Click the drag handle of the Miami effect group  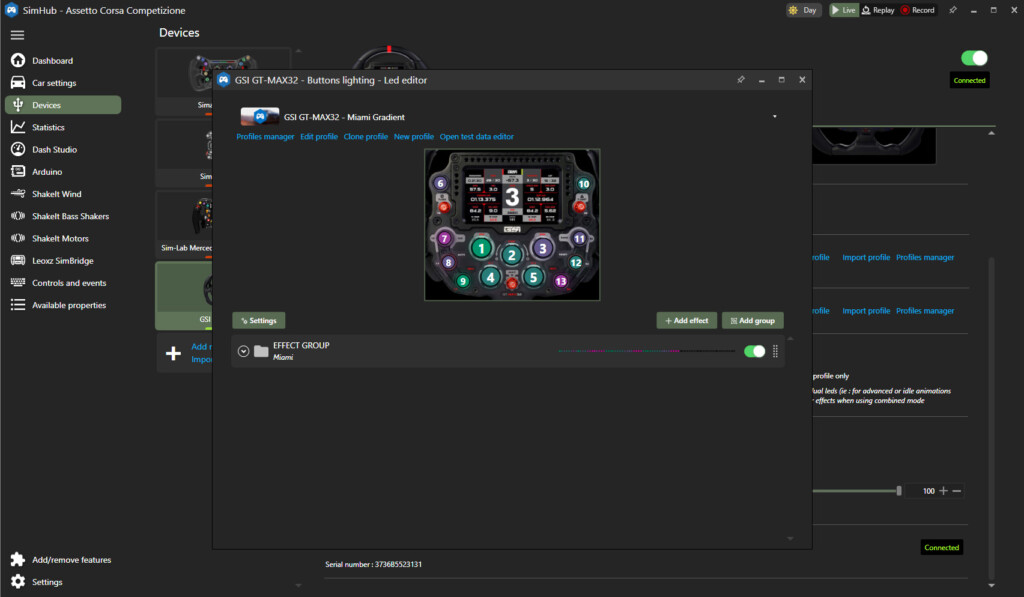point(775,351)
